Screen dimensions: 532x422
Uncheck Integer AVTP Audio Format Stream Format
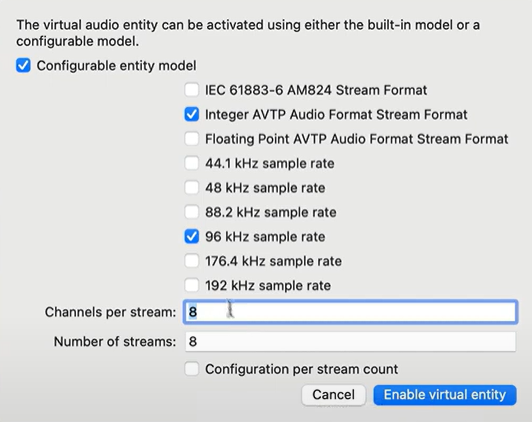192,114
